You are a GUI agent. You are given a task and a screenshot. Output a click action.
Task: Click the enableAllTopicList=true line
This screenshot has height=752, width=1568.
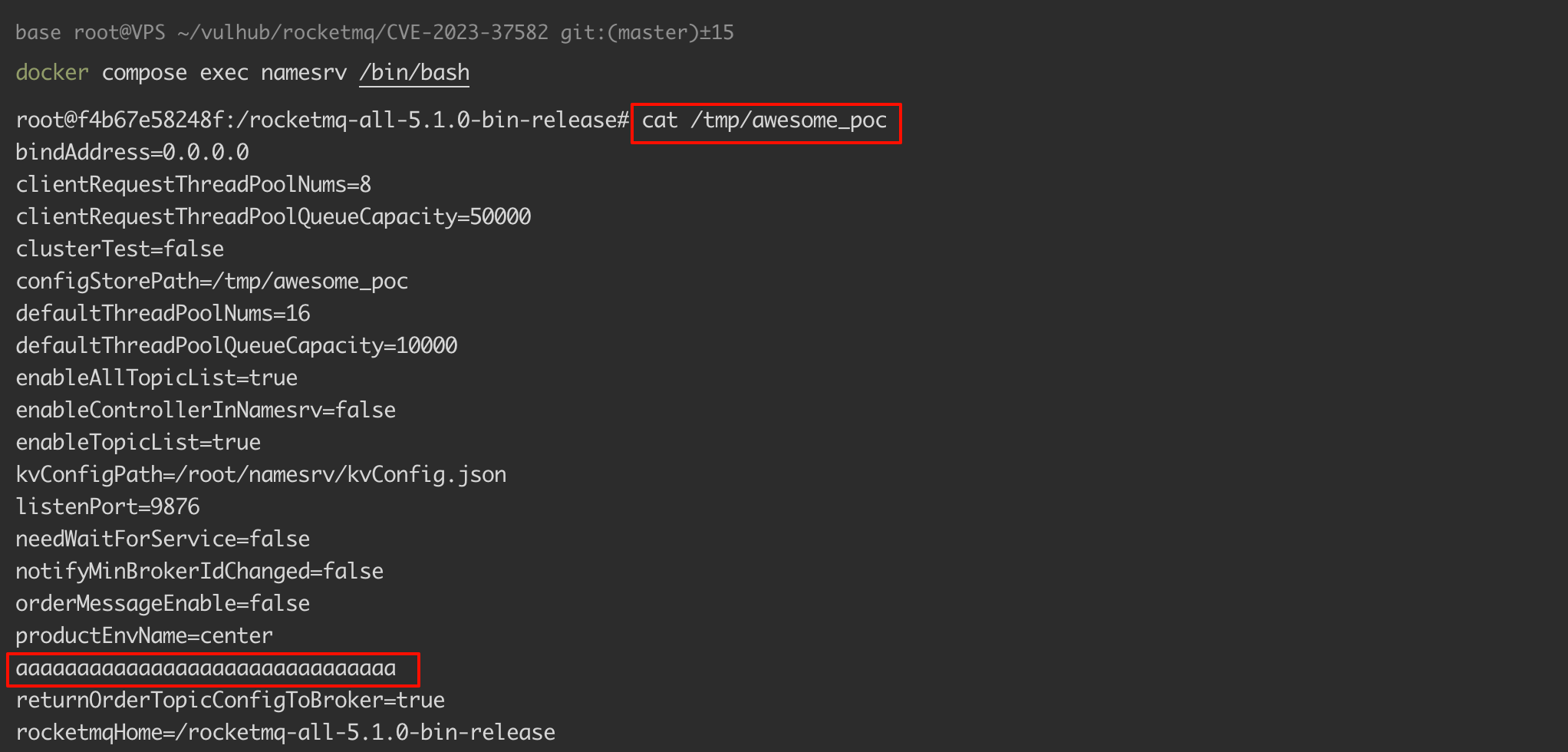pyautogui.click(x=156, y=378)
